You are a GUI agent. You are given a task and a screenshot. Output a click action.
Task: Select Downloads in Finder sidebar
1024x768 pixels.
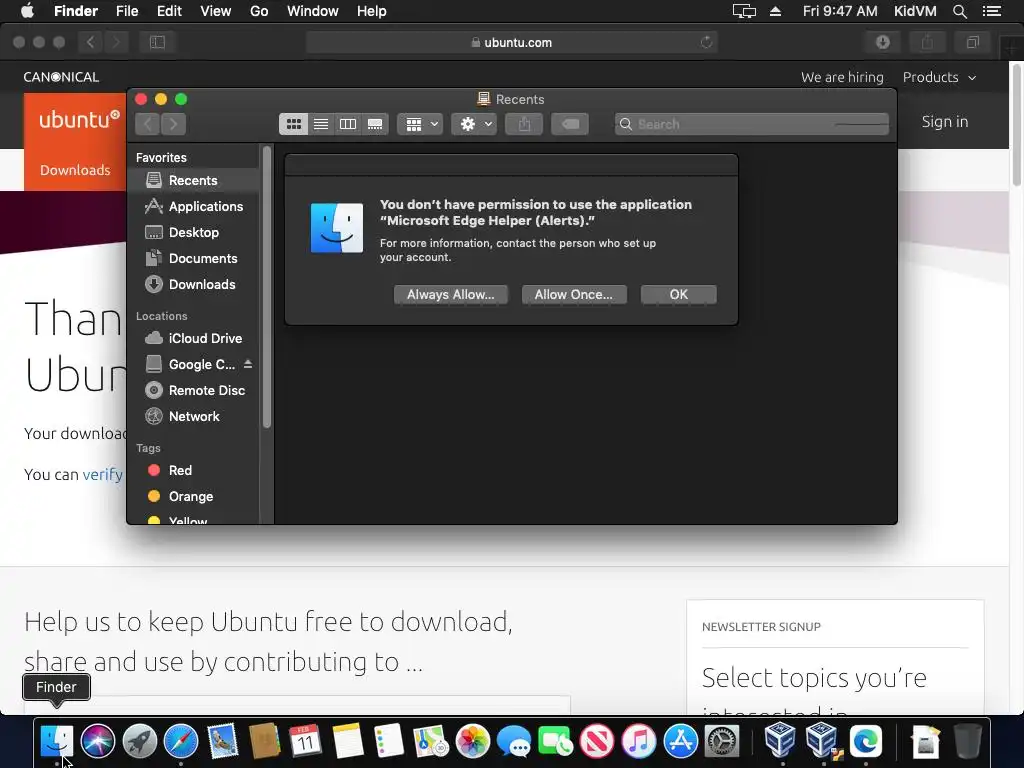click(194, 285)
